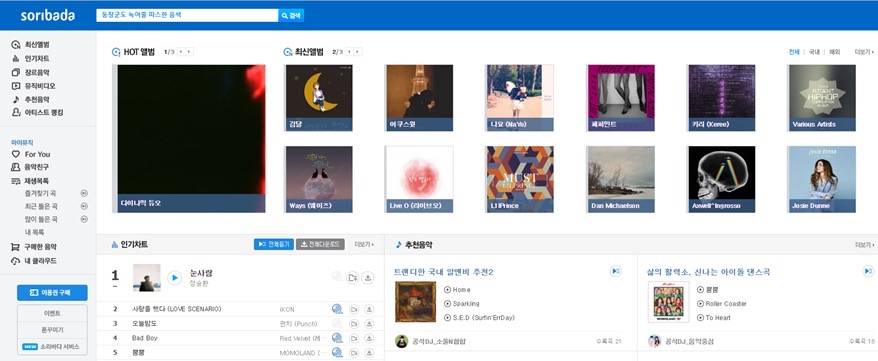Image resolution: width=878 pixels, height=361 pixels.
Task: Go to previous page of 최신앨범
Action: pyautogui.click(x=349, y=52)
